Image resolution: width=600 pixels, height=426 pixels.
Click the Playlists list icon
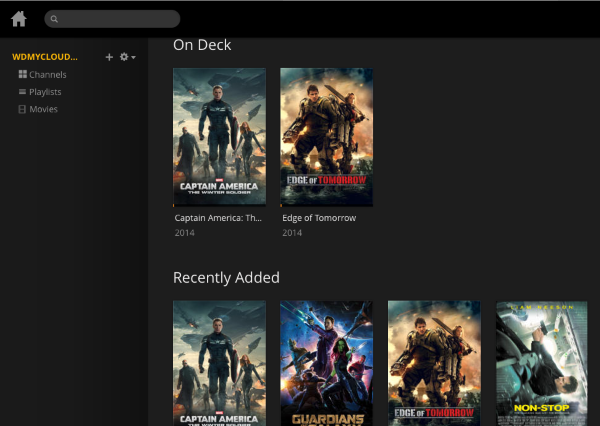[x=23, y=91]
